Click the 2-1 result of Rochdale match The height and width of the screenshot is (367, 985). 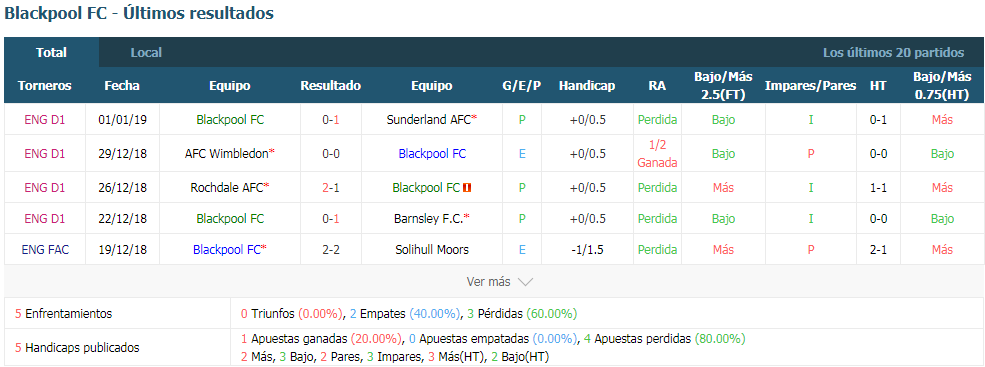tap(330, 187)
